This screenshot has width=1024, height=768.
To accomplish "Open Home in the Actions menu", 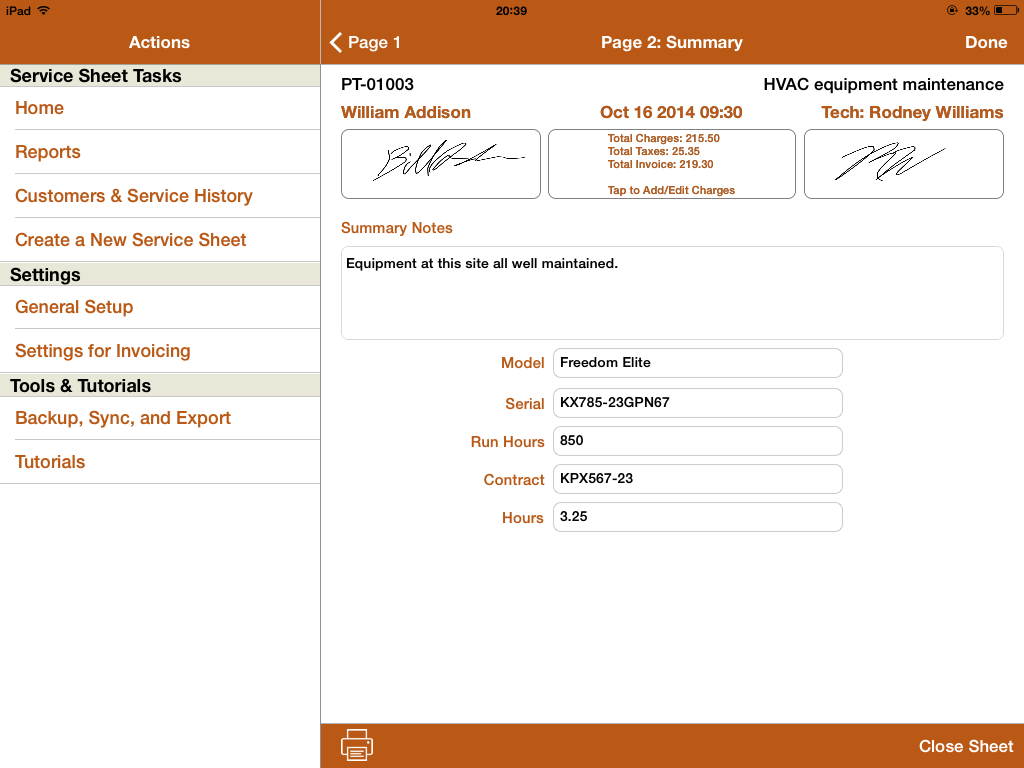I will pyautogui.click(x=40, y=108).
